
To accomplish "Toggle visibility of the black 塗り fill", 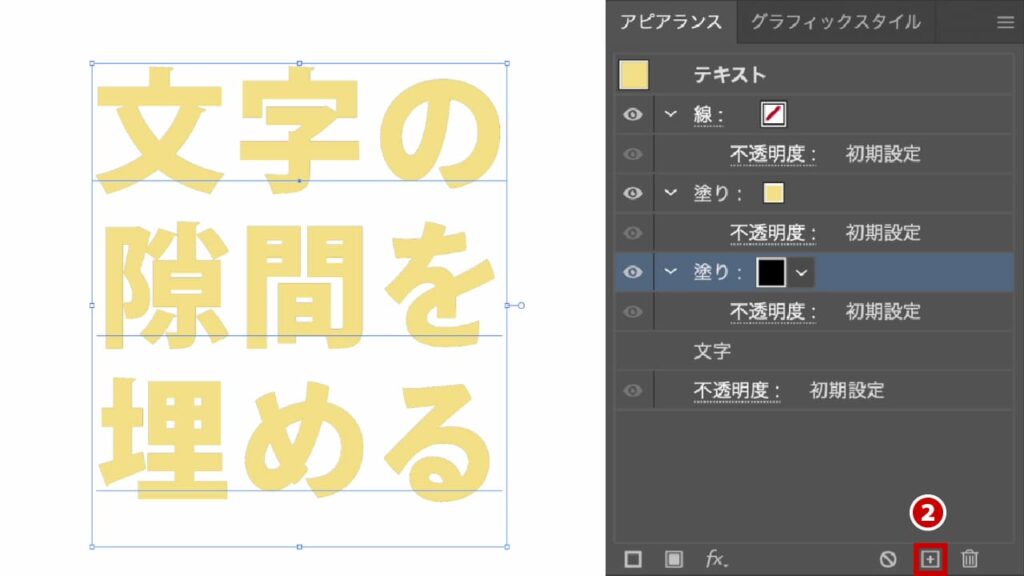I will click(x=632, y=272).
